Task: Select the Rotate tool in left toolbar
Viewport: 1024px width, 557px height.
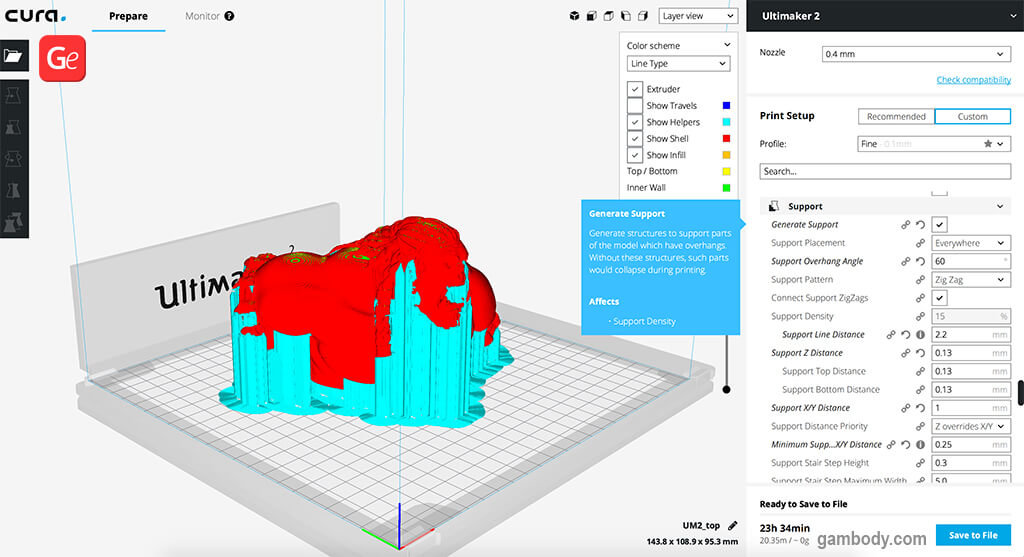Action: coord(14,159)
